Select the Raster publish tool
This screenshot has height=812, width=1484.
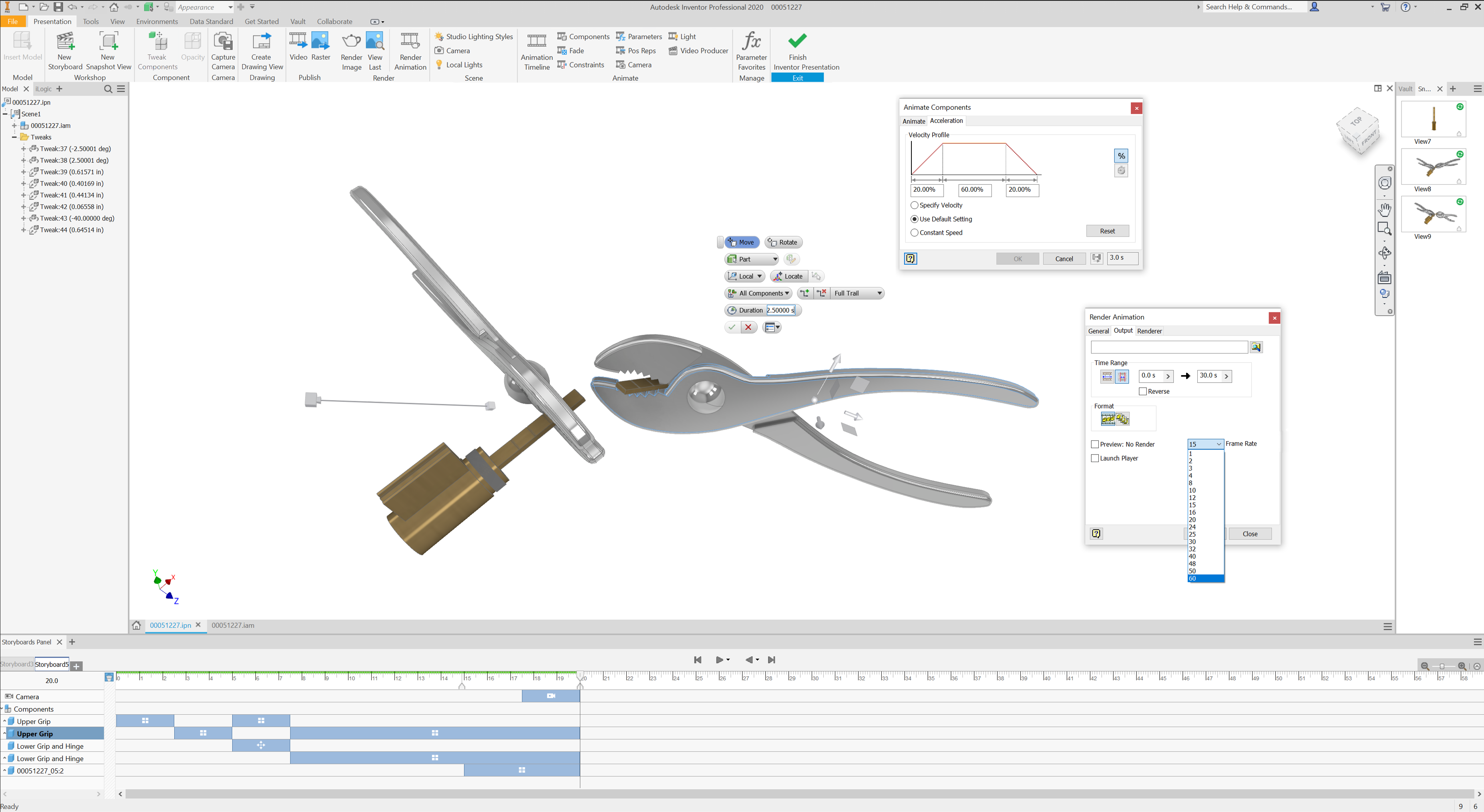(x=320, y=50)
